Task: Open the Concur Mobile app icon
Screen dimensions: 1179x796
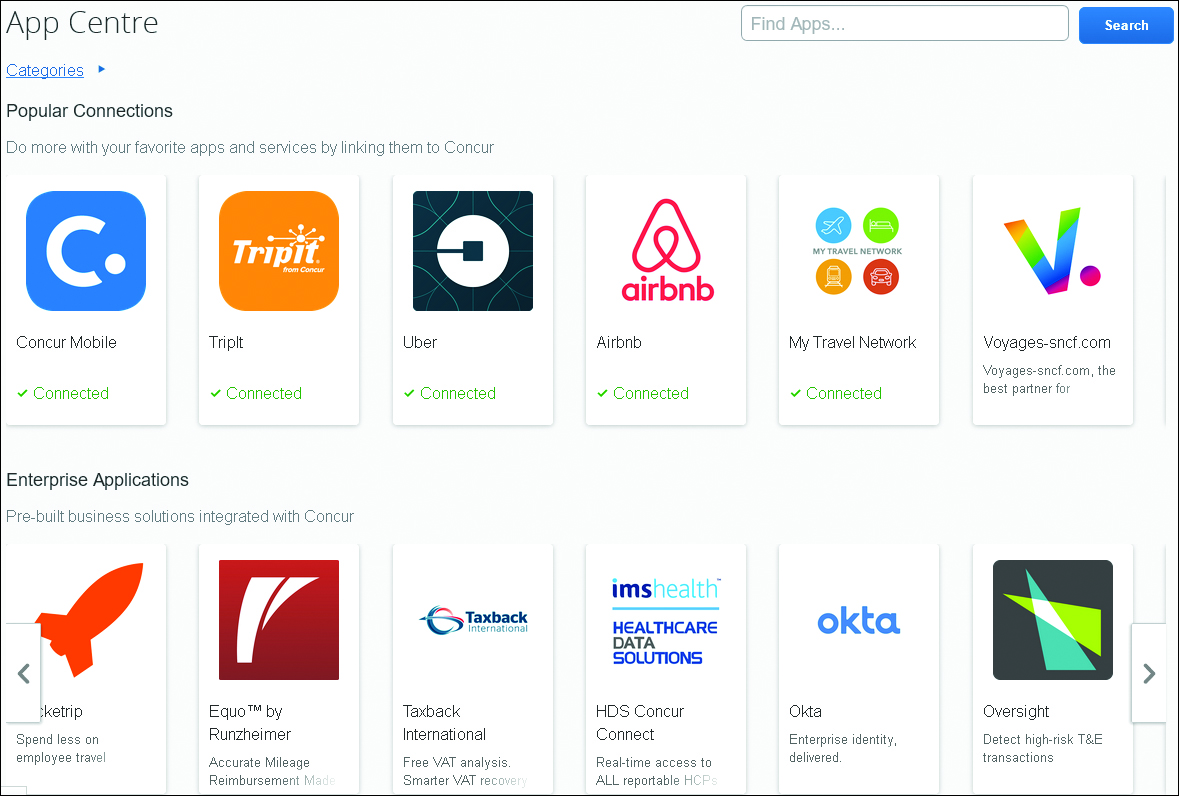Action: click(86, 251)
